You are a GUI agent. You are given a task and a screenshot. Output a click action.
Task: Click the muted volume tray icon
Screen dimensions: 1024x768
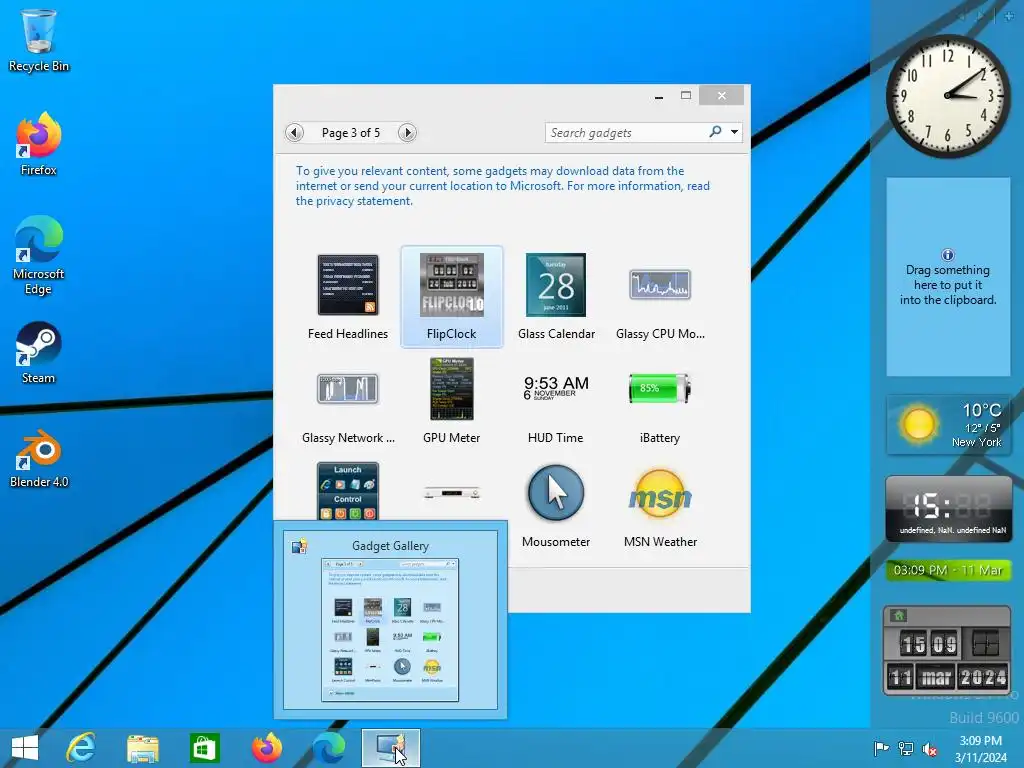(x=929, y=749)
